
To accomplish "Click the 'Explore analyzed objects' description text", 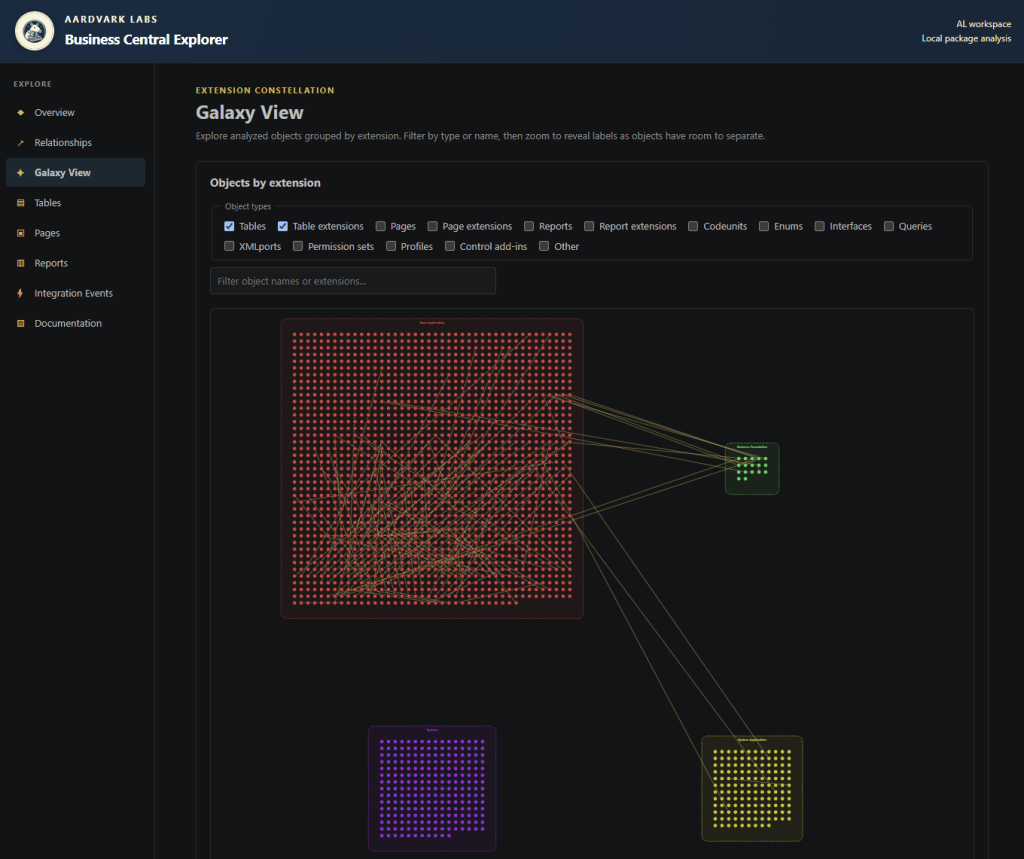I will [481, 136].
